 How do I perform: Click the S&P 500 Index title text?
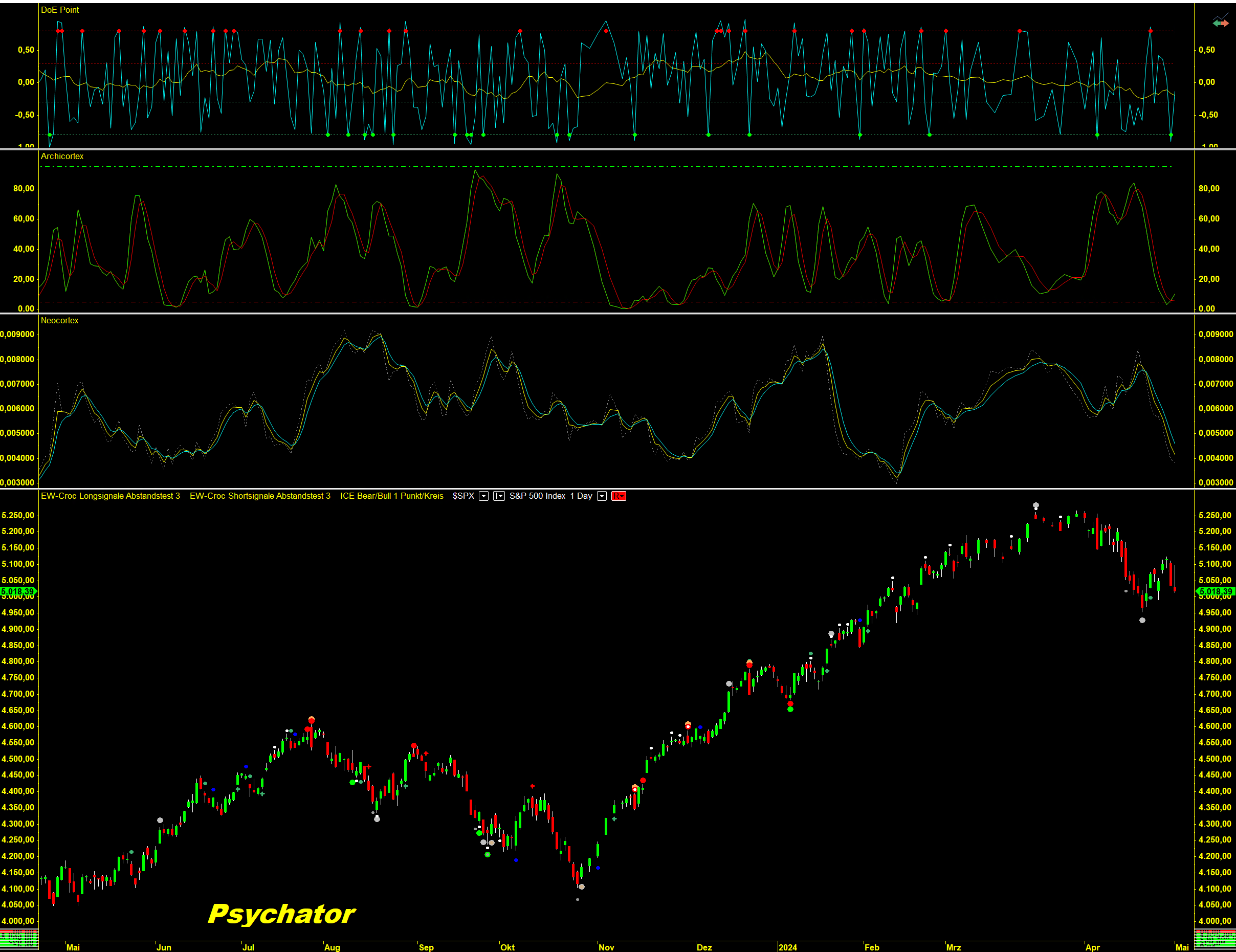(x=537, y=496)
